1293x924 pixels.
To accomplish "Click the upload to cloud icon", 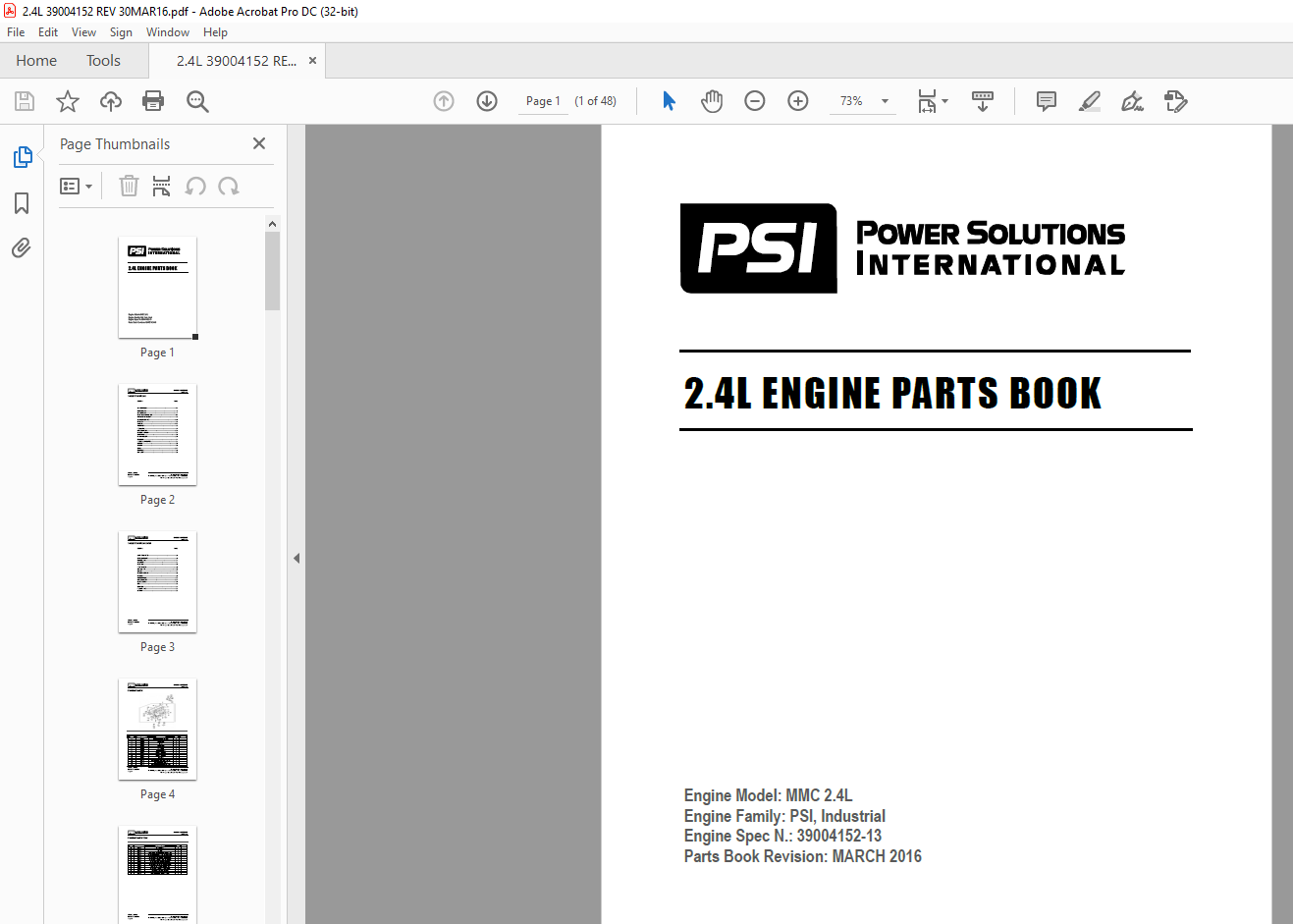I will click(111, 101).
